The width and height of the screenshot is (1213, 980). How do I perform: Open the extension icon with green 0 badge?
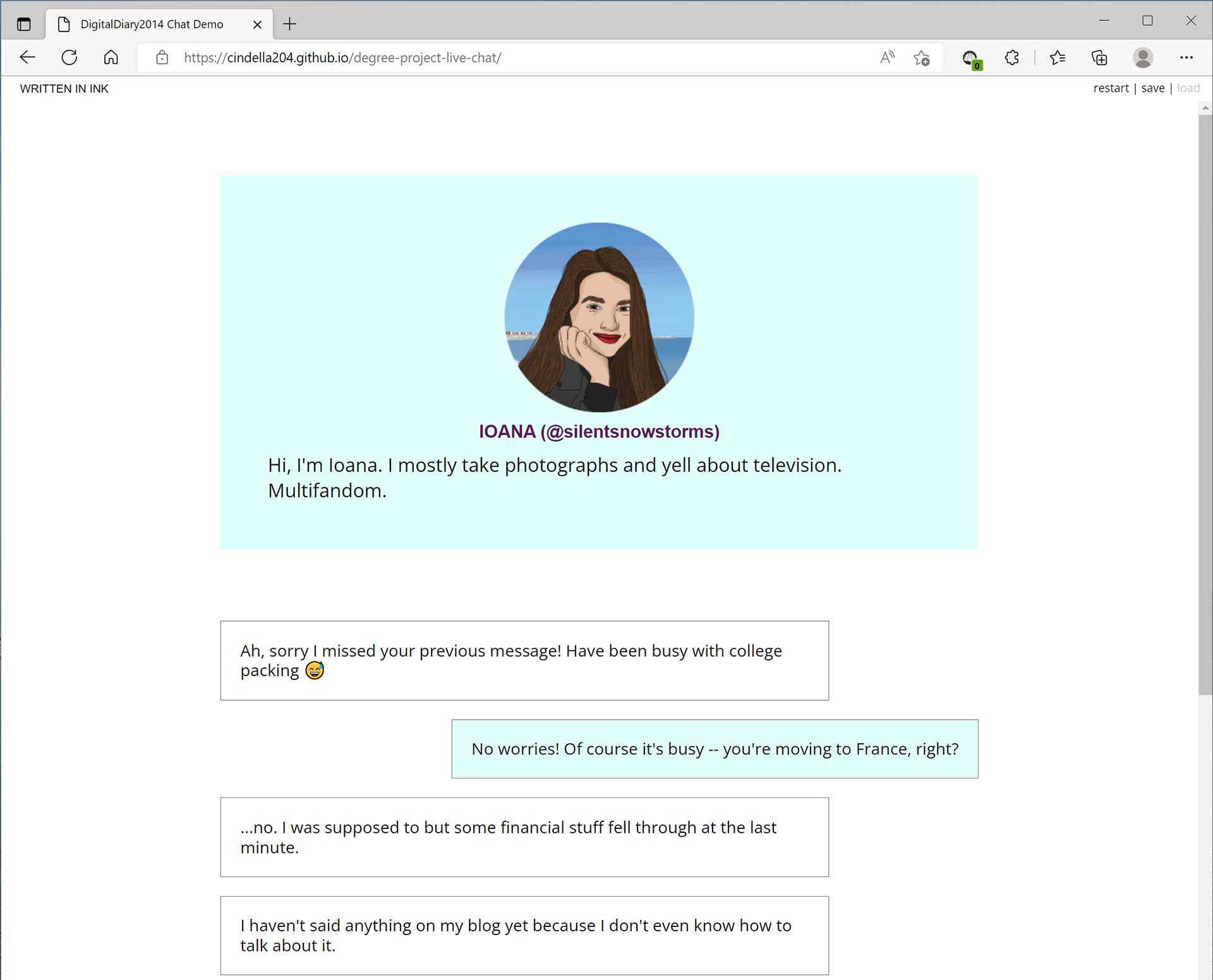[x=972, y=59]
